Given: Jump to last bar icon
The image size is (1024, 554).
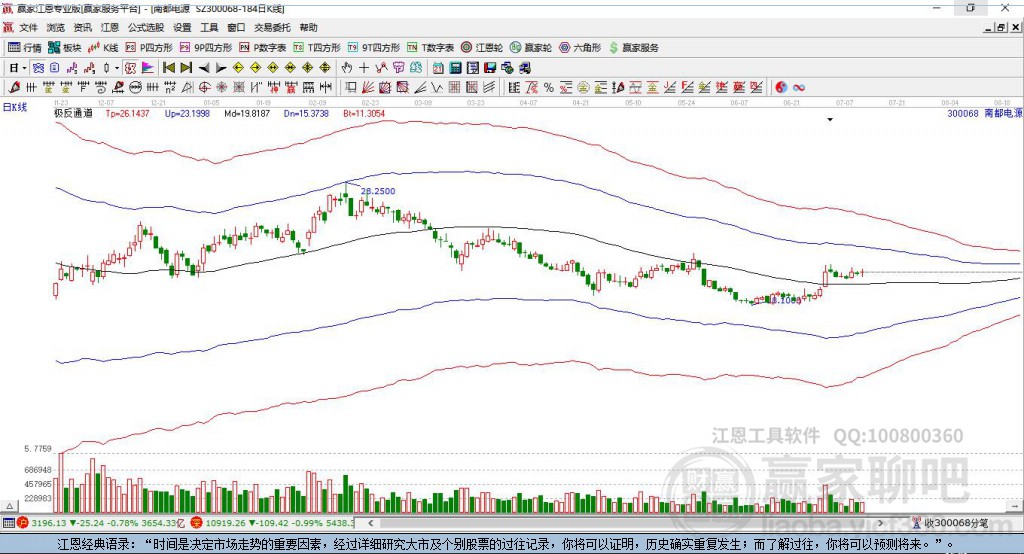Looking at the screenshot, I should click(186, 68).
